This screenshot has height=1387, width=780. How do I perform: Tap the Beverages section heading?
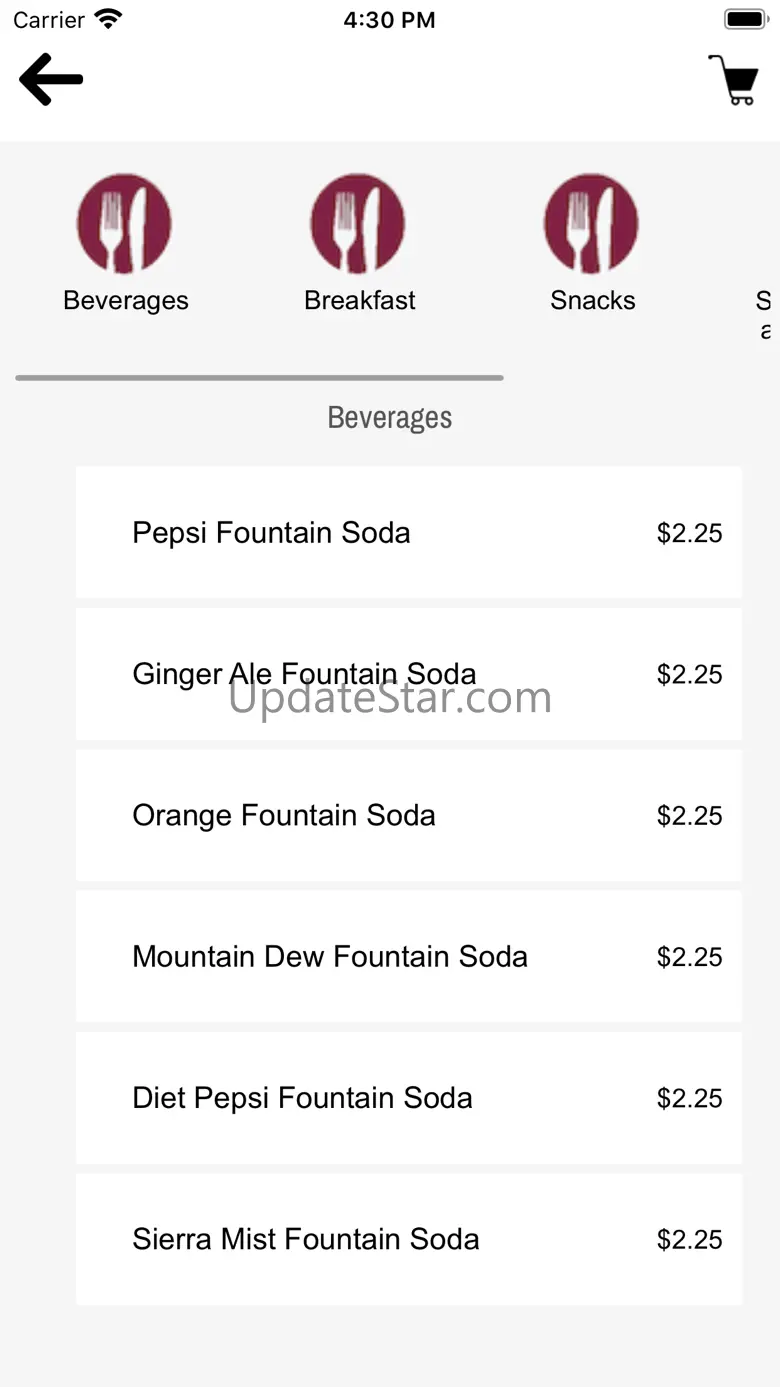[390, 418]
